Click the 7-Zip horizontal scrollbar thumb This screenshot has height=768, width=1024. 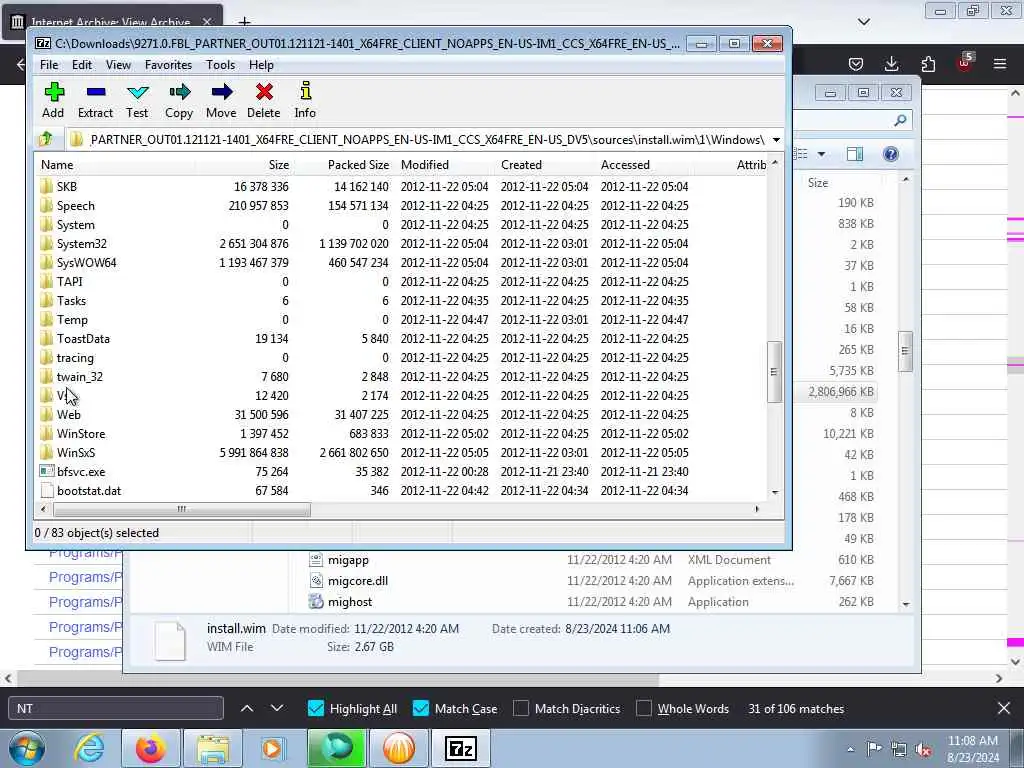click(x=182, y=509)
